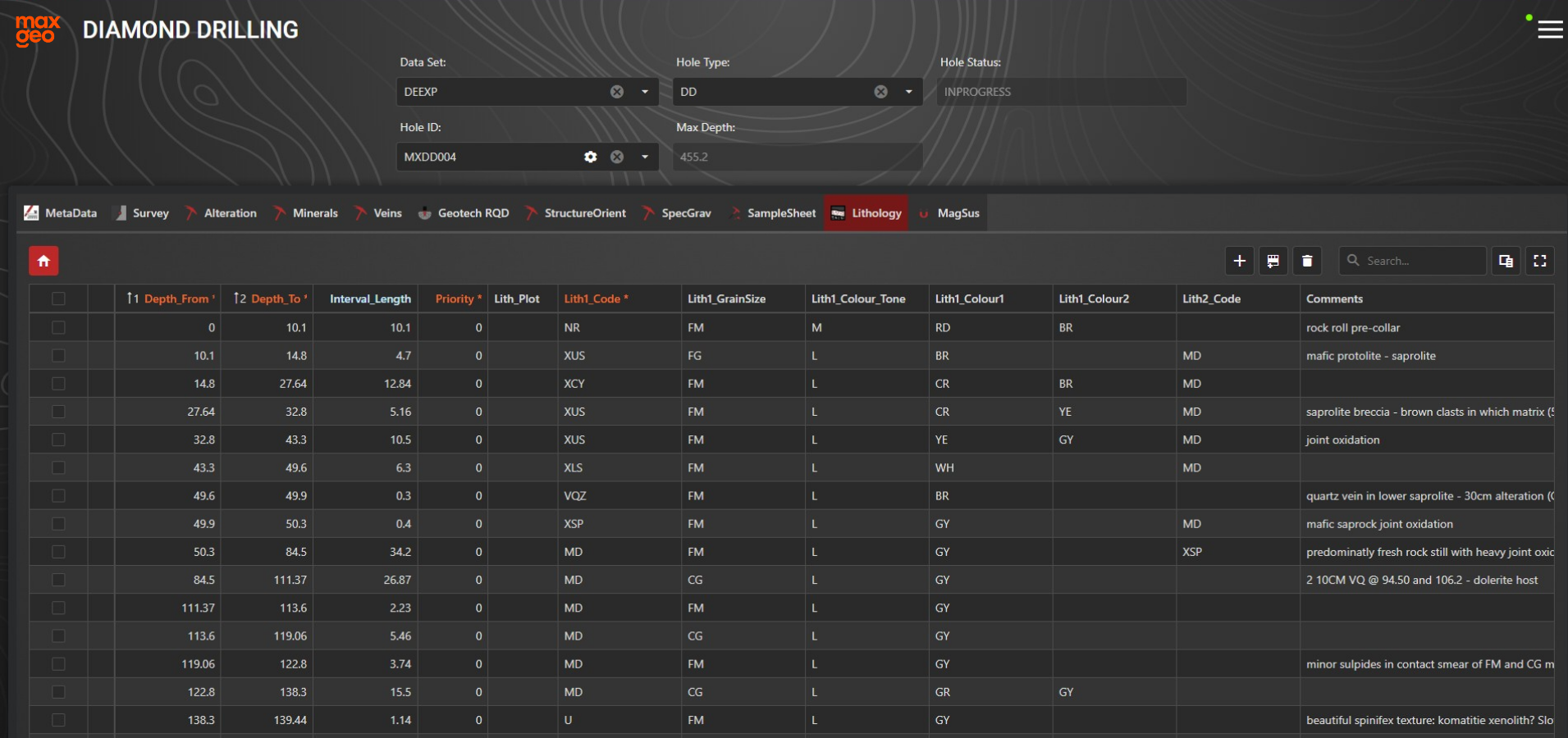Open the Hole Type dropdown arrow
1568x738 pixels.
coord(908,92)
